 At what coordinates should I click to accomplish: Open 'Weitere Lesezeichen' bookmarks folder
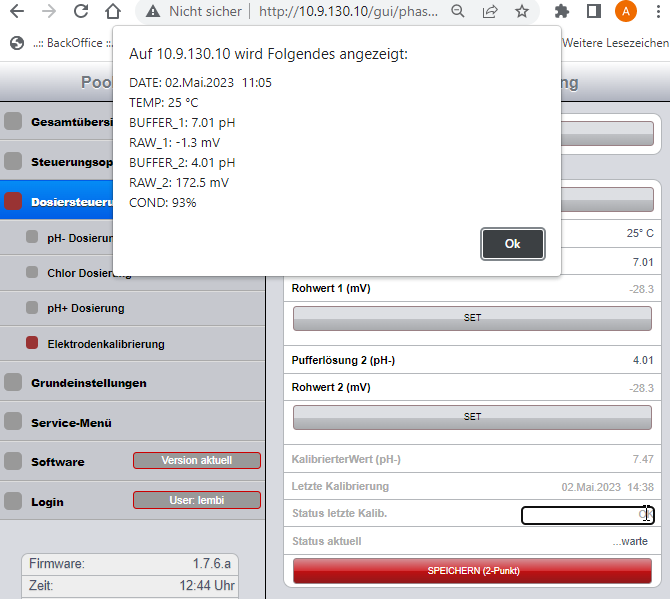click(x=615, y=43)
